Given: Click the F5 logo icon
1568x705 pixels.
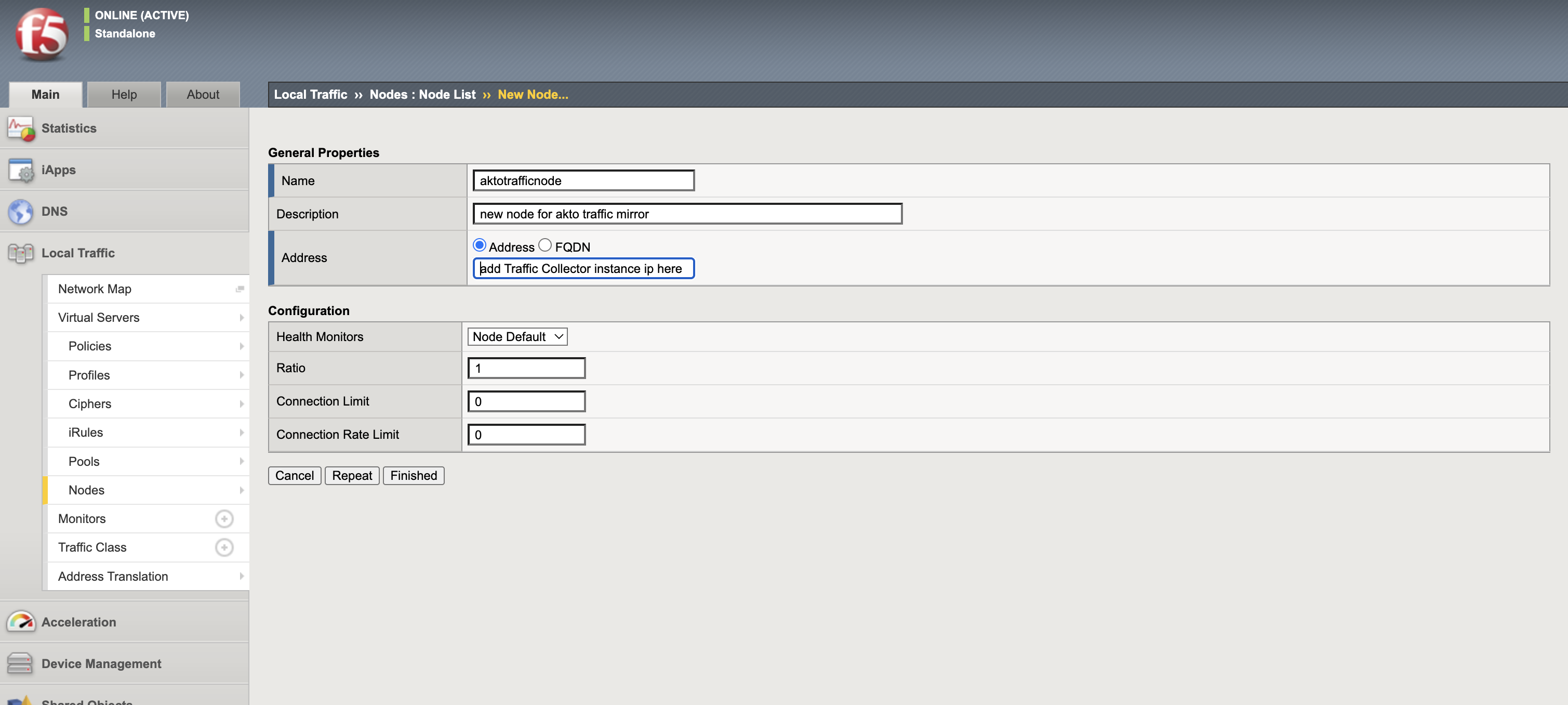Looking at the screenshot, I should click(x=42, y=34).
